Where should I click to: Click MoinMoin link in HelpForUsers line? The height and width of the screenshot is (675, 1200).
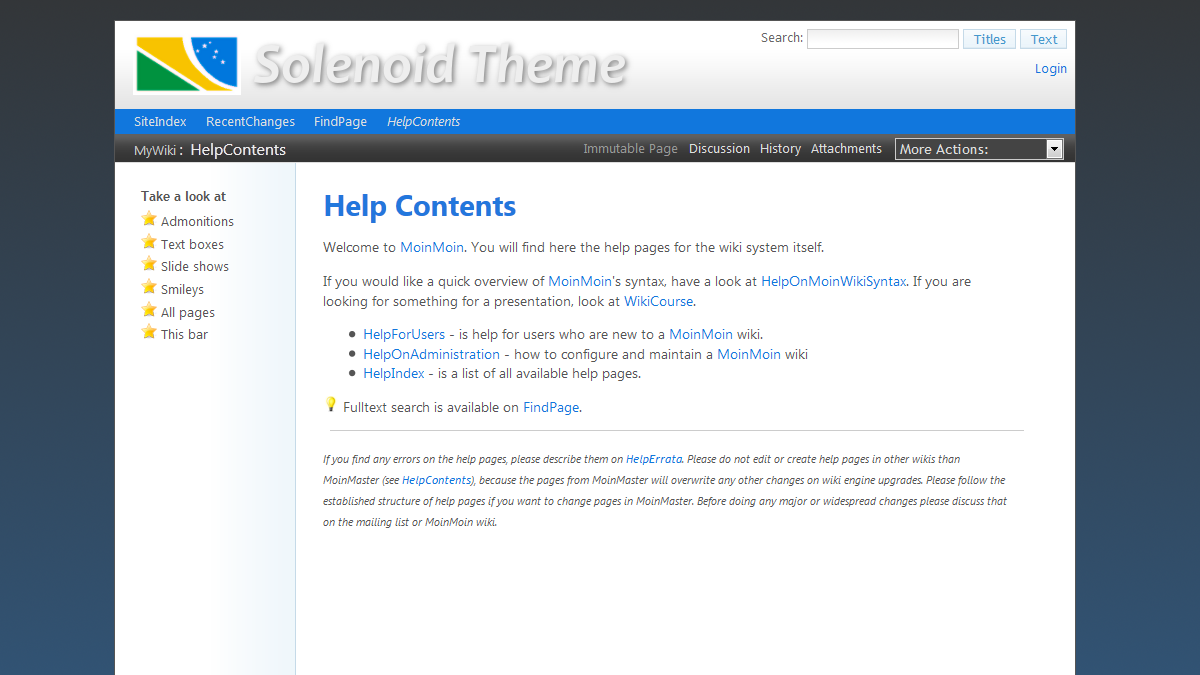tap(701, 334)
